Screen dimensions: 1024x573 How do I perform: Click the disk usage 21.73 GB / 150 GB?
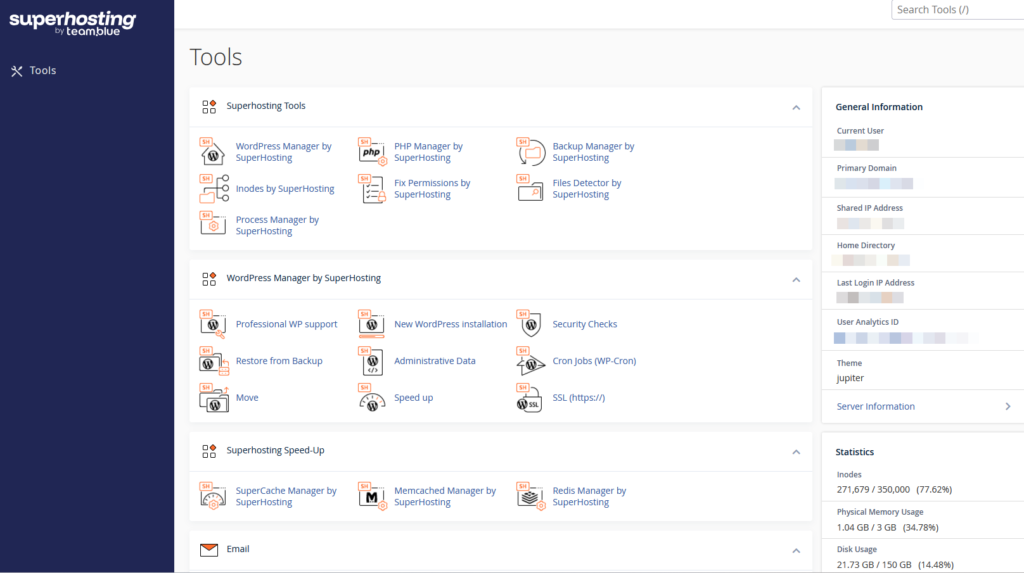(874, 565)
